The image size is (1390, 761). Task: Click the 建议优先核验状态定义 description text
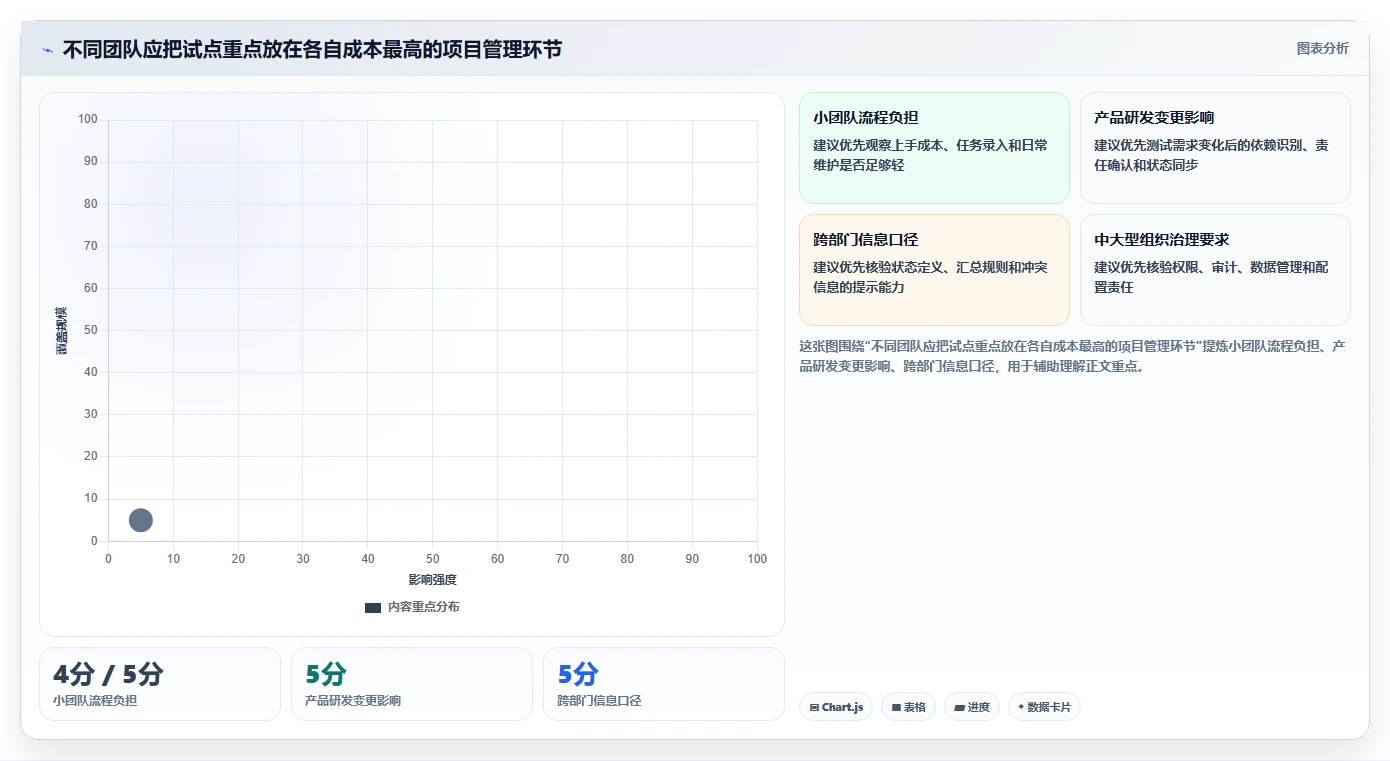pos(930,277)
